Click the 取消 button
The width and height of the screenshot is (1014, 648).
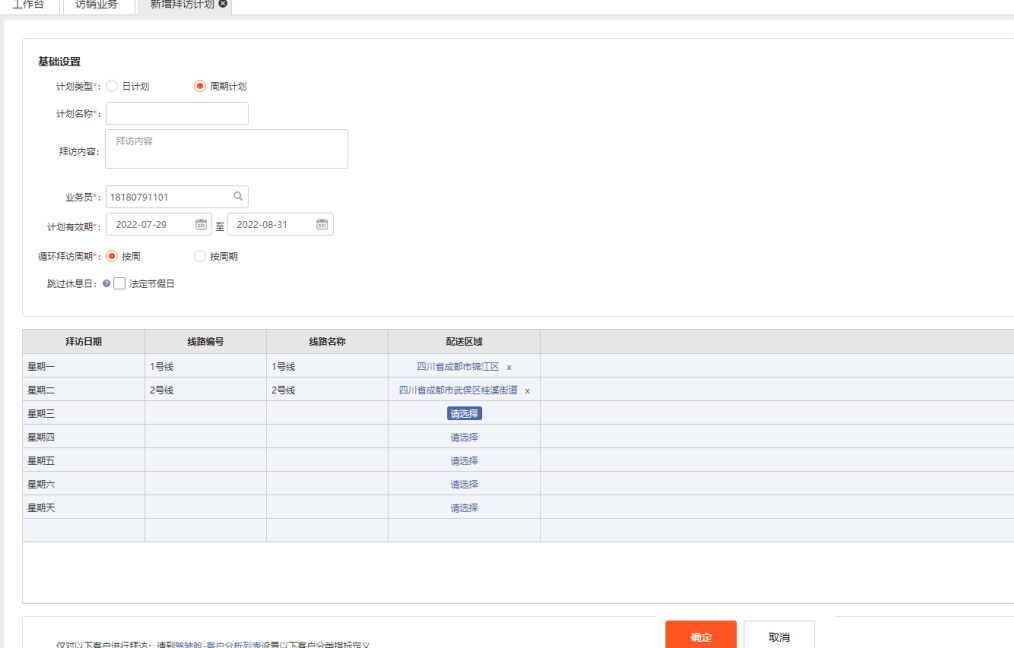[779, 636]
